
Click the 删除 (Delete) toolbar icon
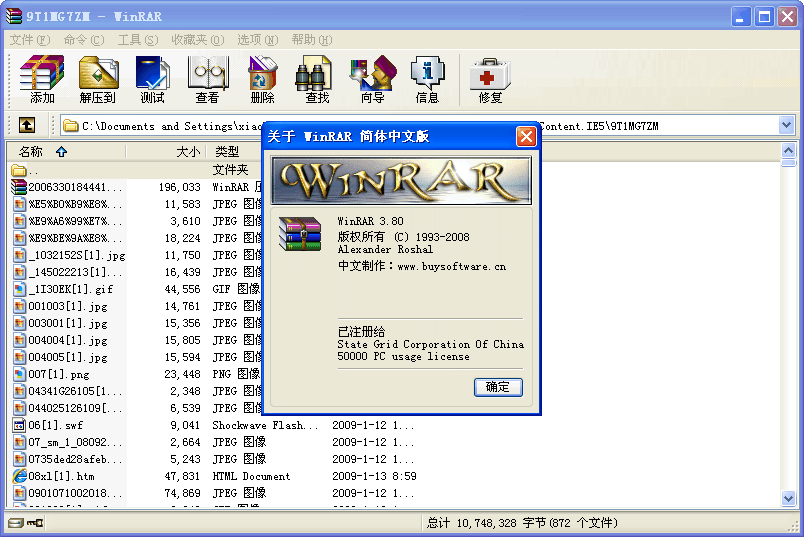coord(262,79)
